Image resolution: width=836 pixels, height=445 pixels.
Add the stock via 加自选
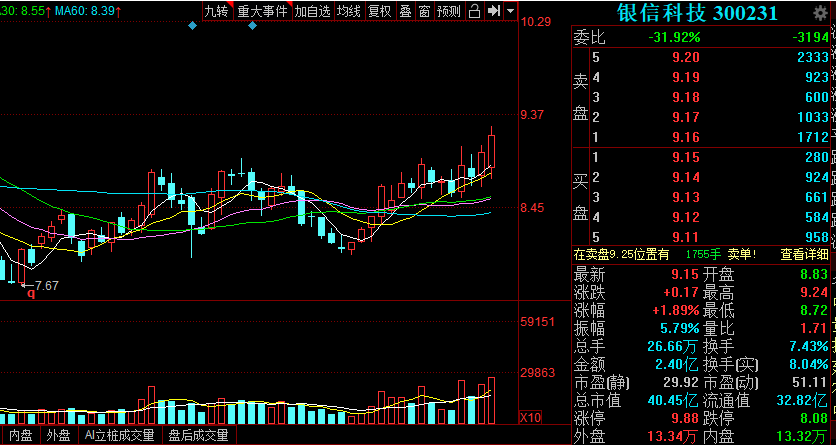click(x=313, y=11)
